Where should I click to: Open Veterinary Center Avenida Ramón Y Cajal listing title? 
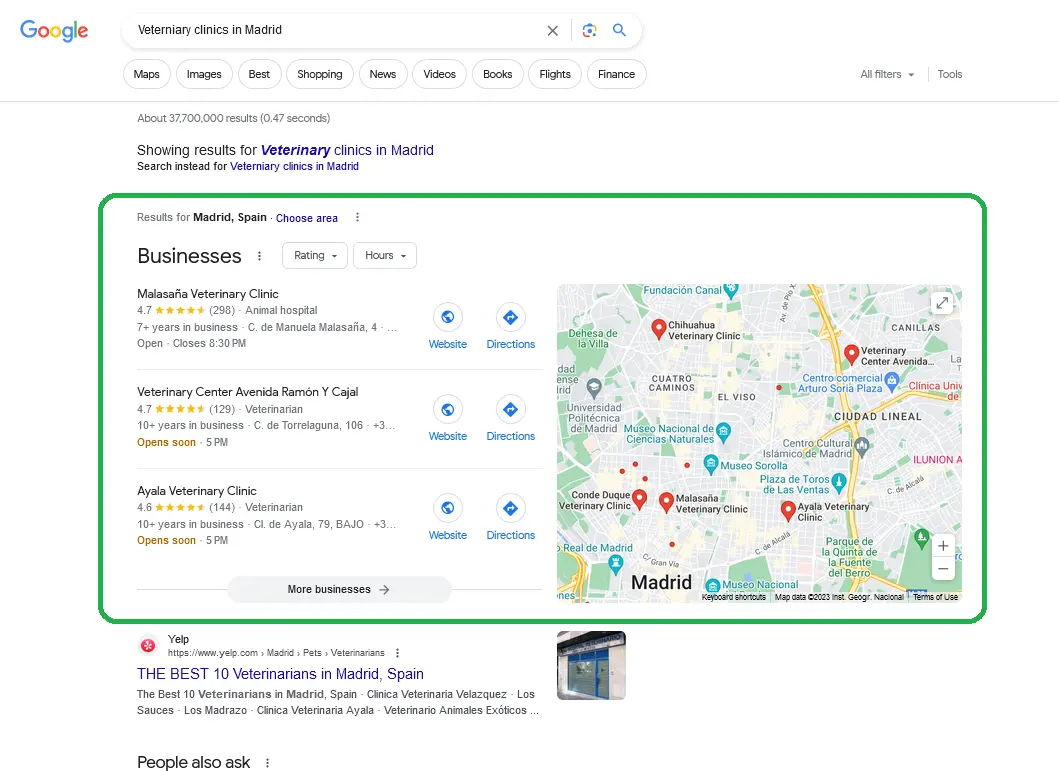pos(248,392)
